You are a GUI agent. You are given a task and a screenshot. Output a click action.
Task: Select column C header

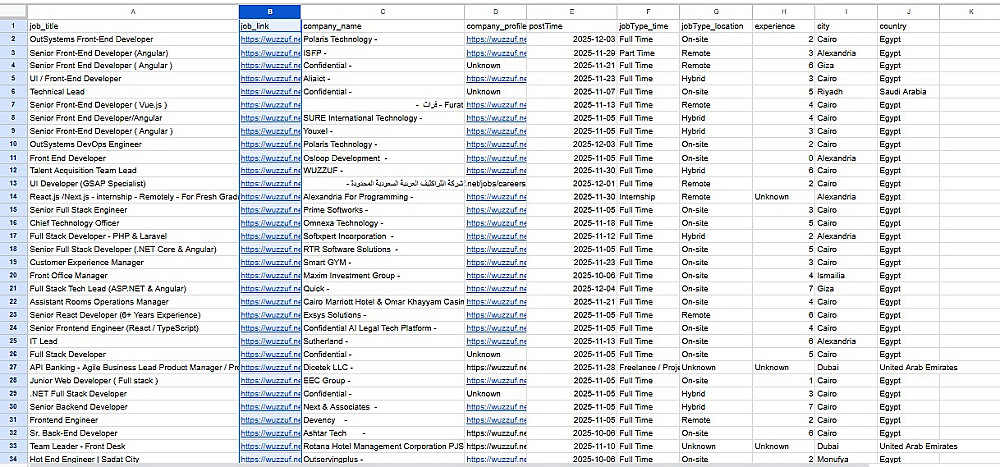(383, 12)
